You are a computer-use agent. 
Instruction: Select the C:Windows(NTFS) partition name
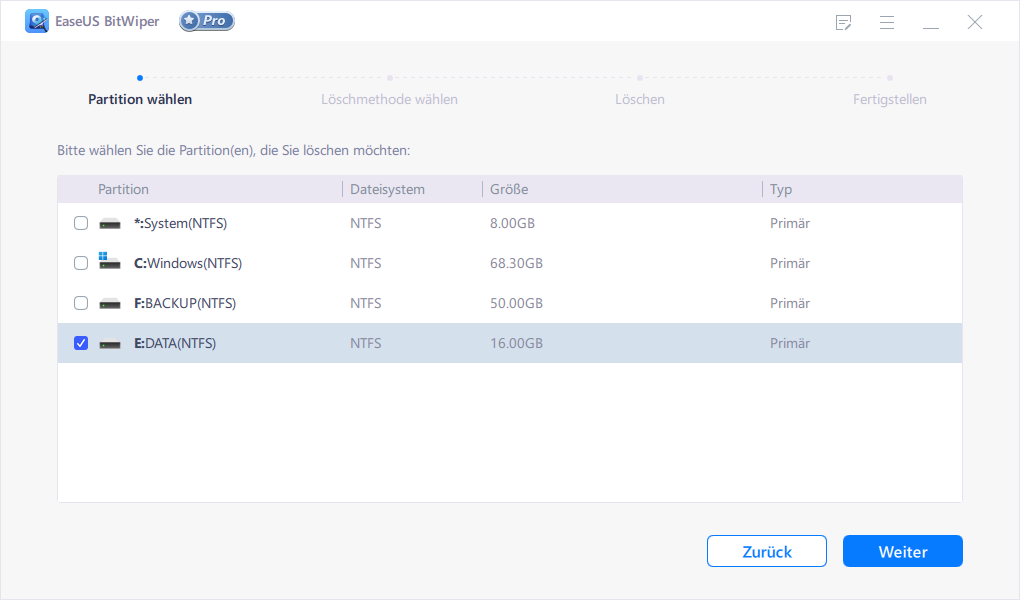tap(188, 263)
